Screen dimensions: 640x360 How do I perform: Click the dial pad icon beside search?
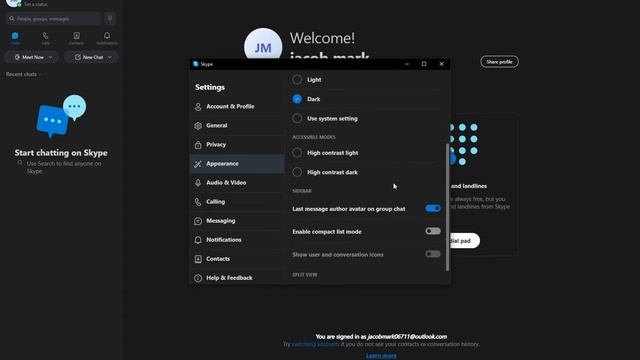click(110, 18)
